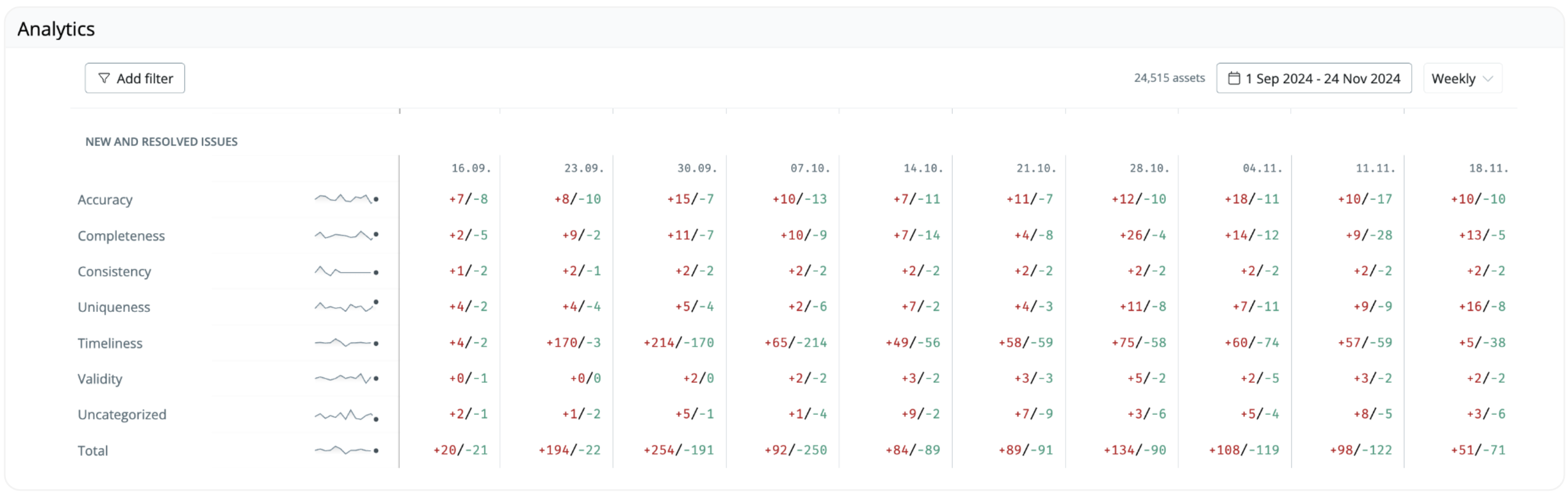The image size is (1568, 497).
Task: Click the Timeliness sparkline chart
Action: [346, 342]
